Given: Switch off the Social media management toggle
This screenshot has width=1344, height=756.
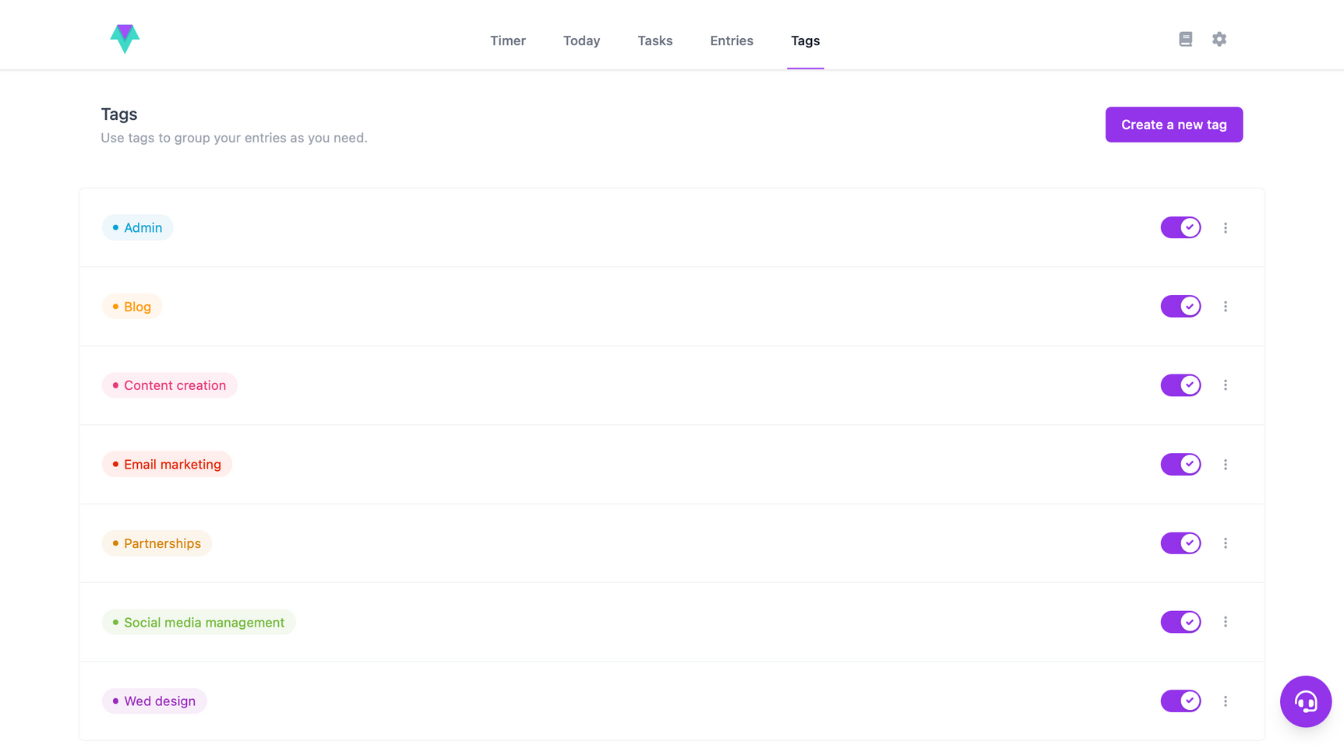Looking at the screenshot, I should [x=1180, y=622].
